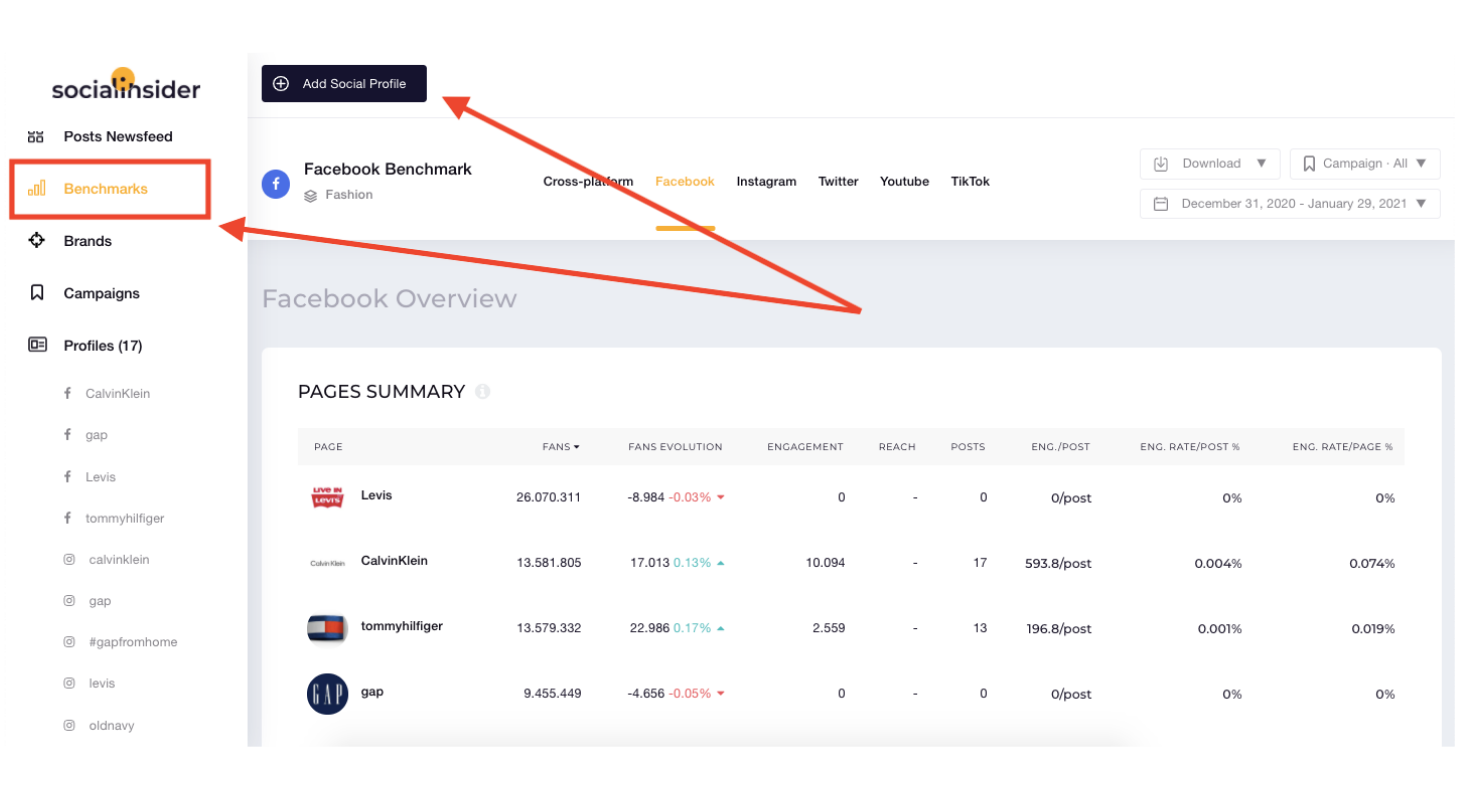Click the Fashion category label
Screen dimensions: 1460x800
click(x=349, y=195)
